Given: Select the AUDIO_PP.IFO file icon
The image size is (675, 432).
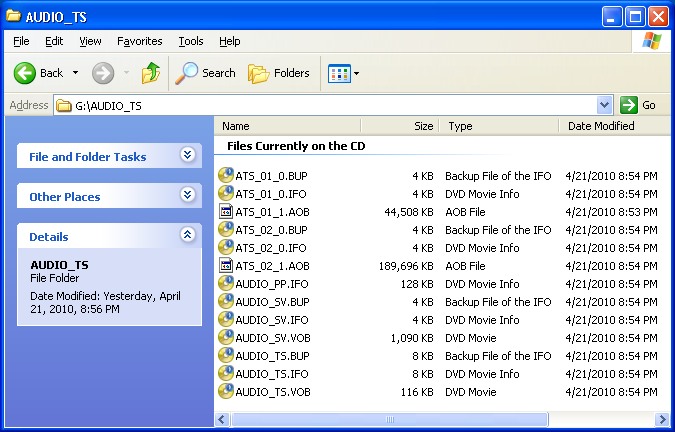Looking at the screenshot, I should pyautogui.click(x=226, y=284).
